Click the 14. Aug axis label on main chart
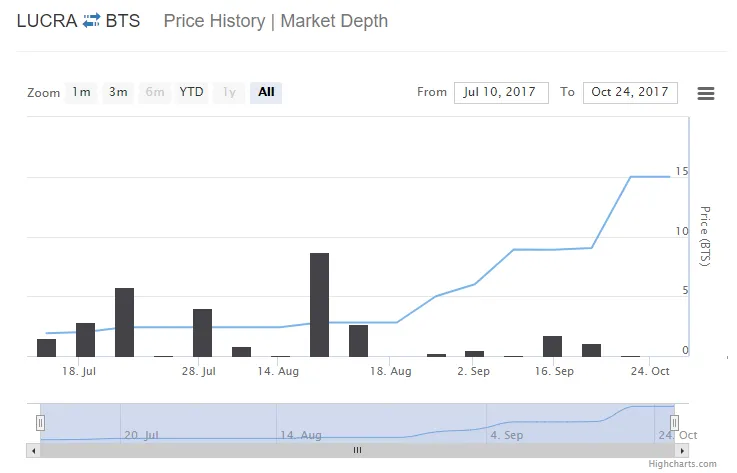The width and height of the screenshot is (737, 473). pyautogui.click(x=278, y=371)
